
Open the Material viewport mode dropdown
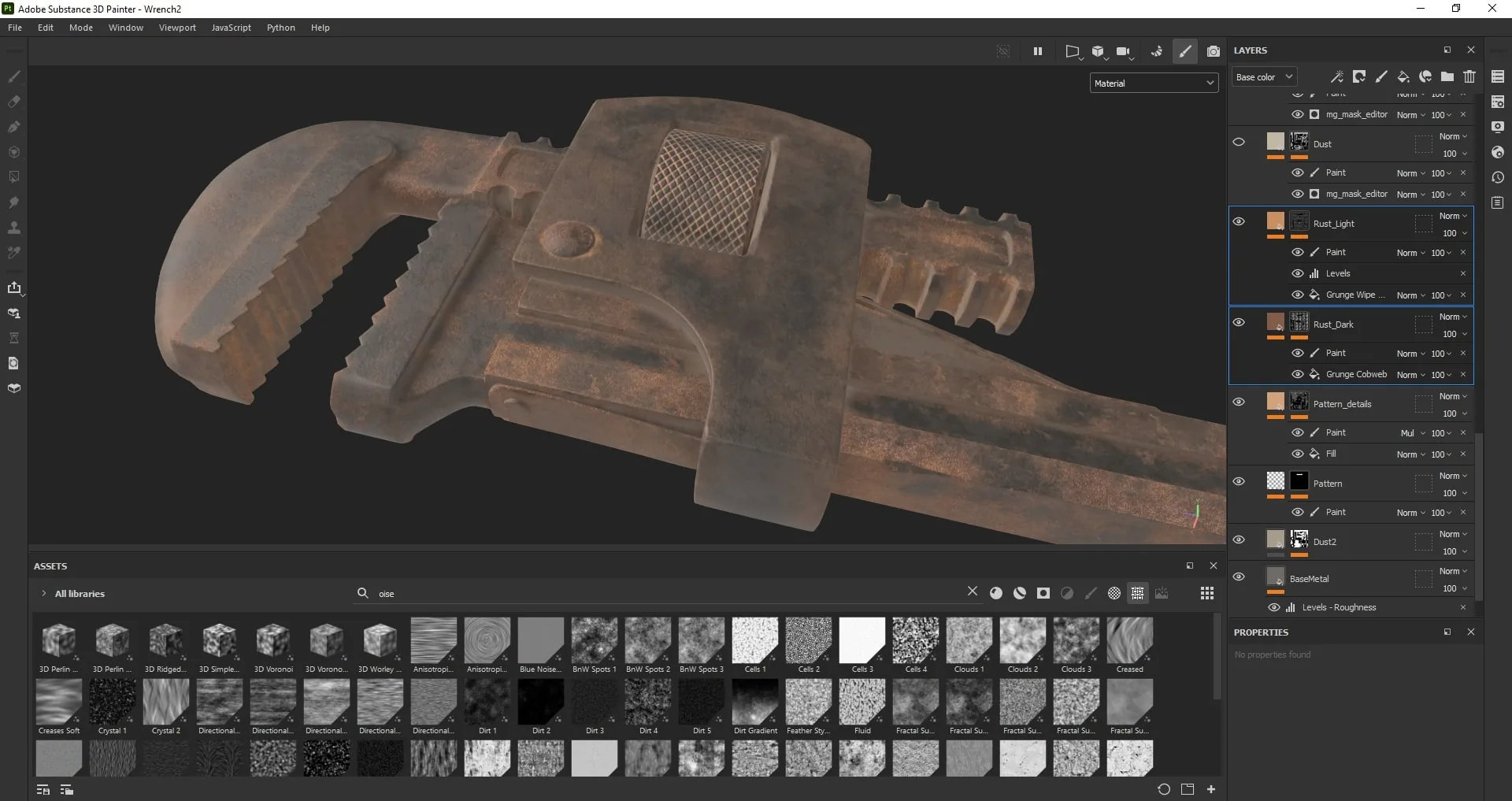[1154, 83]
